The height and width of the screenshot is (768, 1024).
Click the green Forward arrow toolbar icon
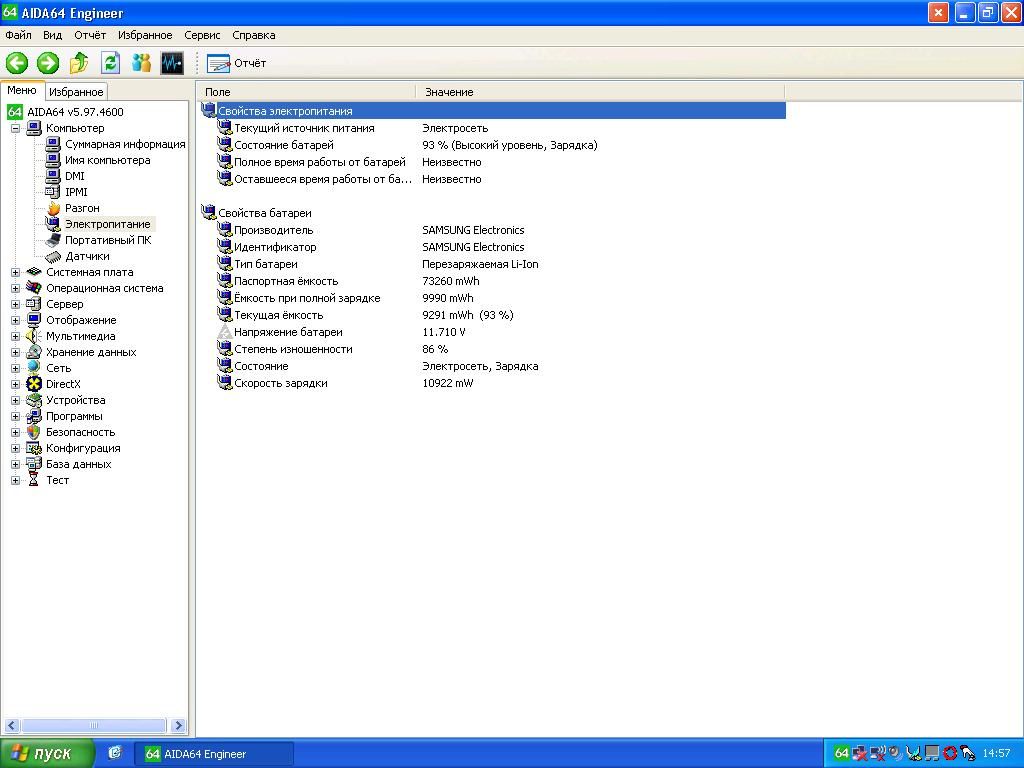click(48, 63)
